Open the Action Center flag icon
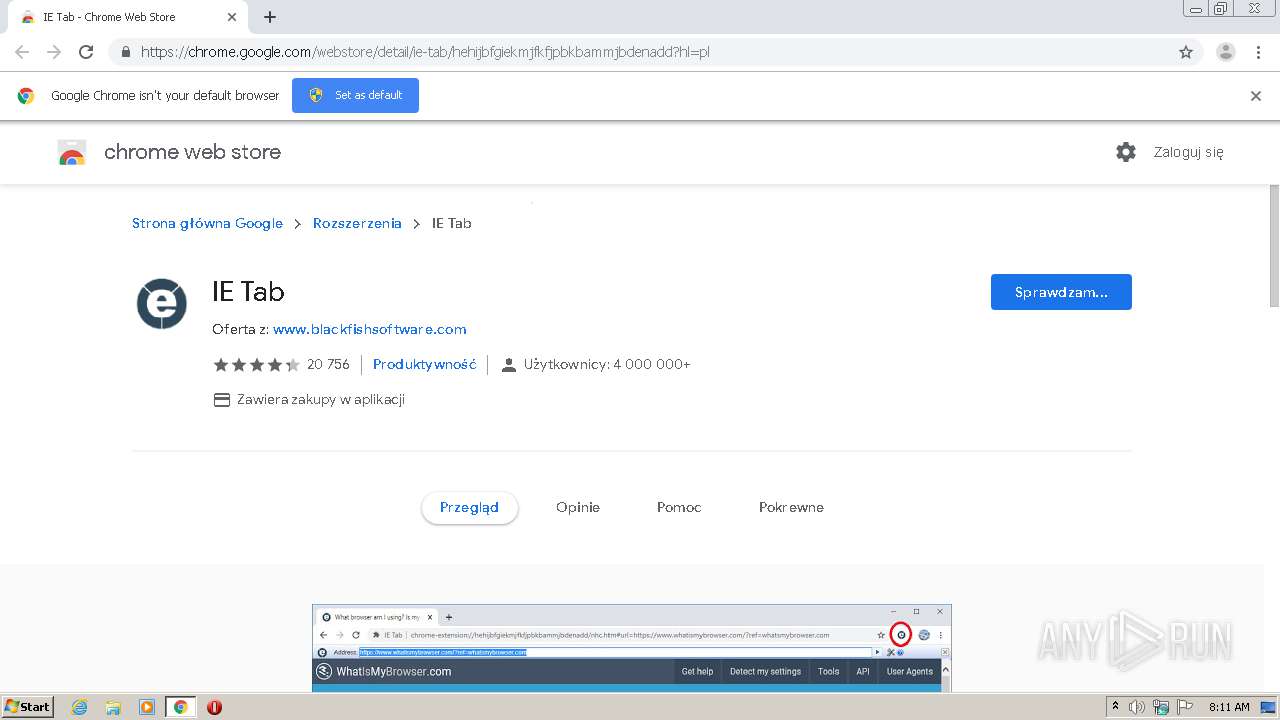The width and height of the screenshot is (1280, 720). (1184, 707)
